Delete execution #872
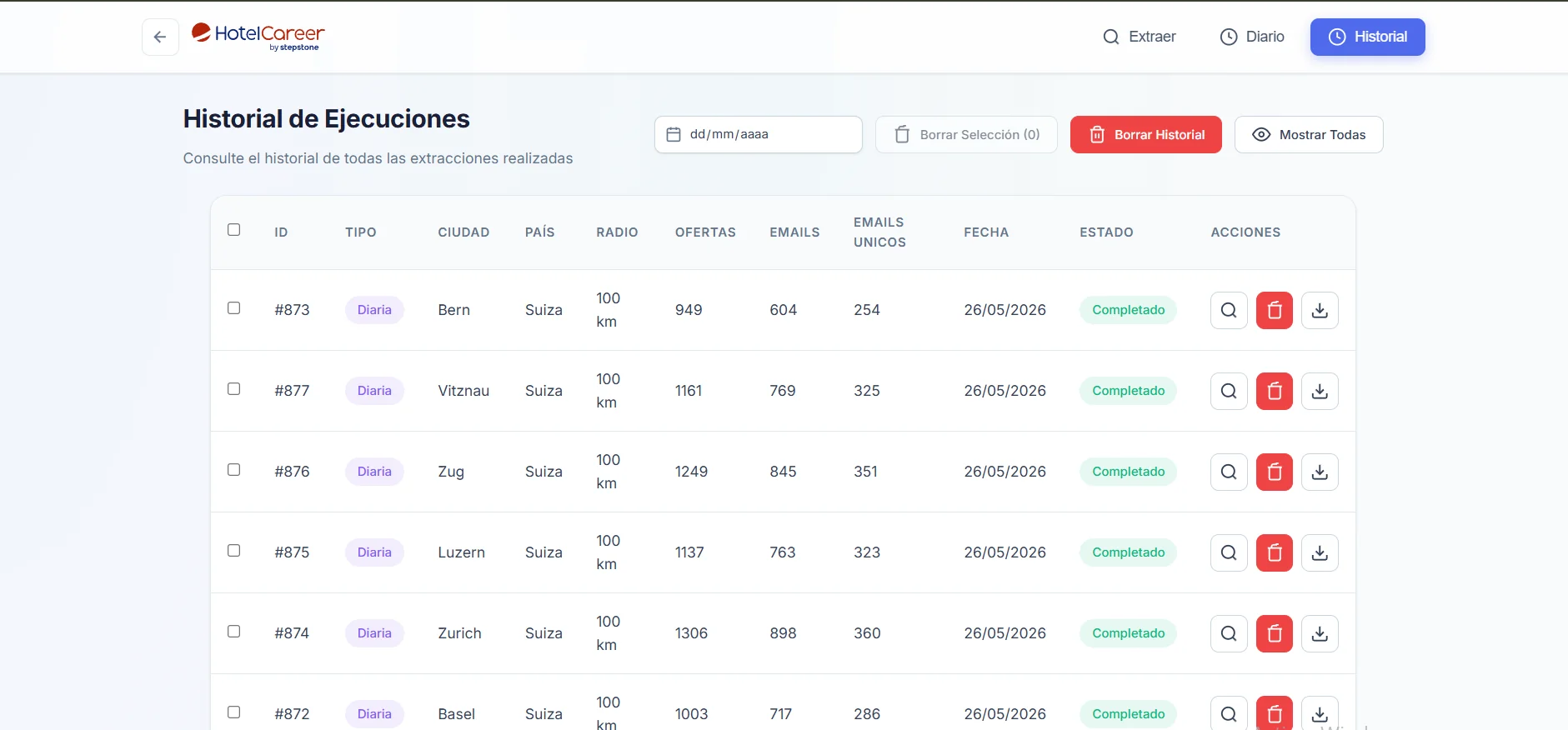Viewport: 1568px width, 730px height. tap(1275, 713)
